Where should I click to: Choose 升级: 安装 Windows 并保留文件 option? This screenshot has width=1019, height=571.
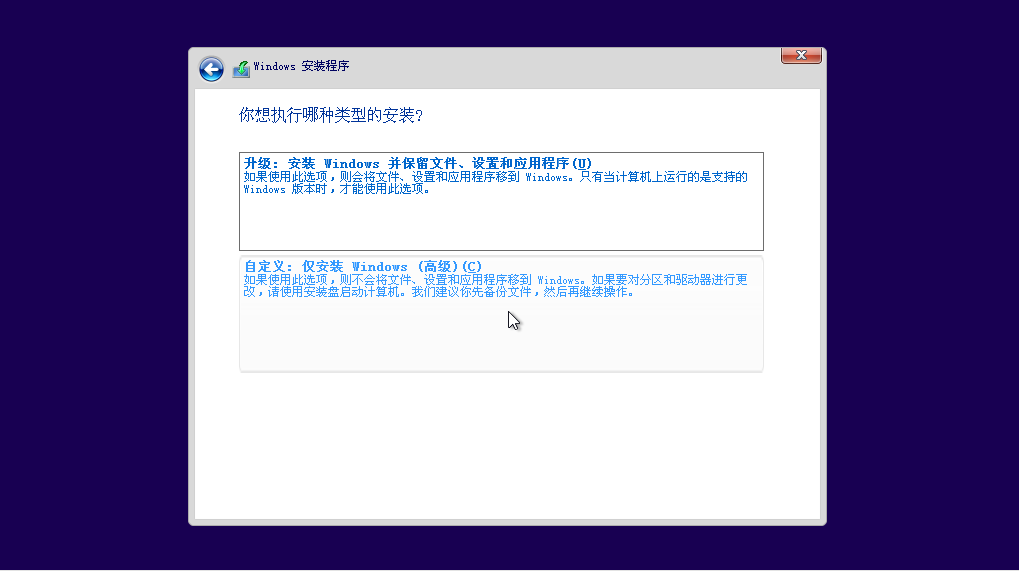click(501, 201)
